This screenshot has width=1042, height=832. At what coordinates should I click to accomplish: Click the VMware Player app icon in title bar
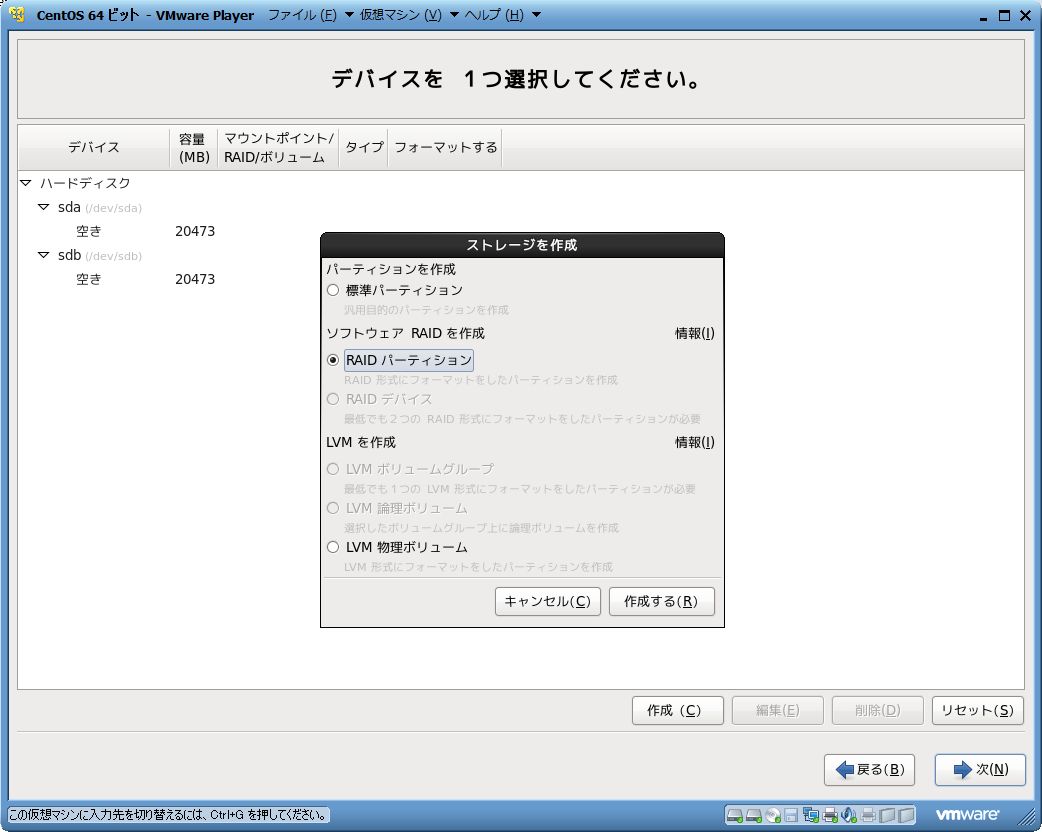tap(17, 14)
